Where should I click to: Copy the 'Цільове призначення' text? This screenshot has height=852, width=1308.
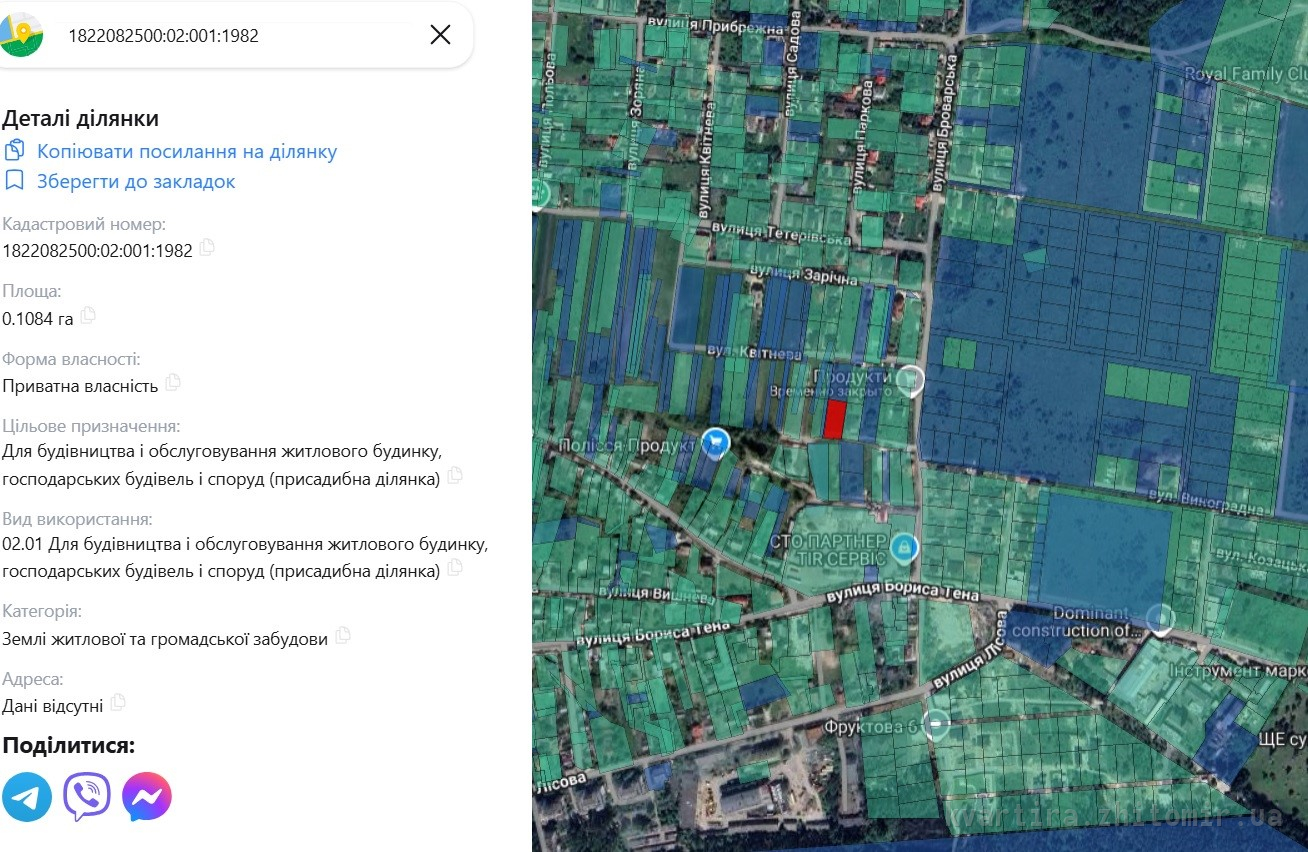(455, 476)
